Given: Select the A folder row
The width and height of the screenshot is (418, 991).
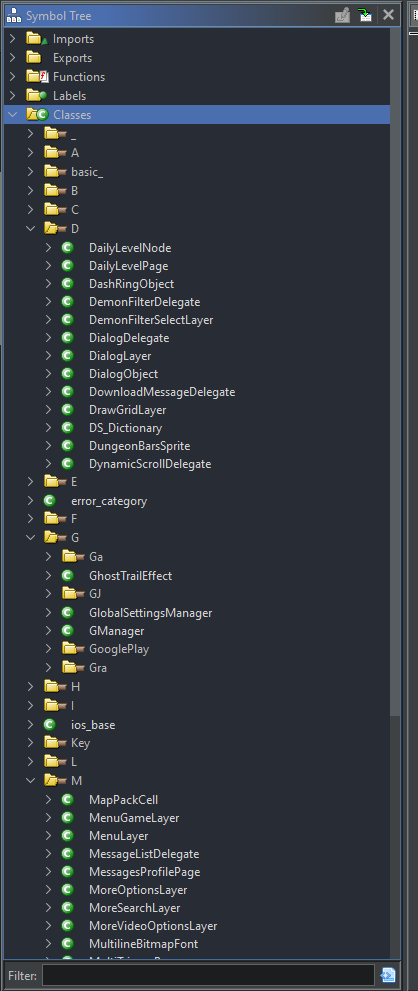Looking at the screenshot, I should (196, 153).
